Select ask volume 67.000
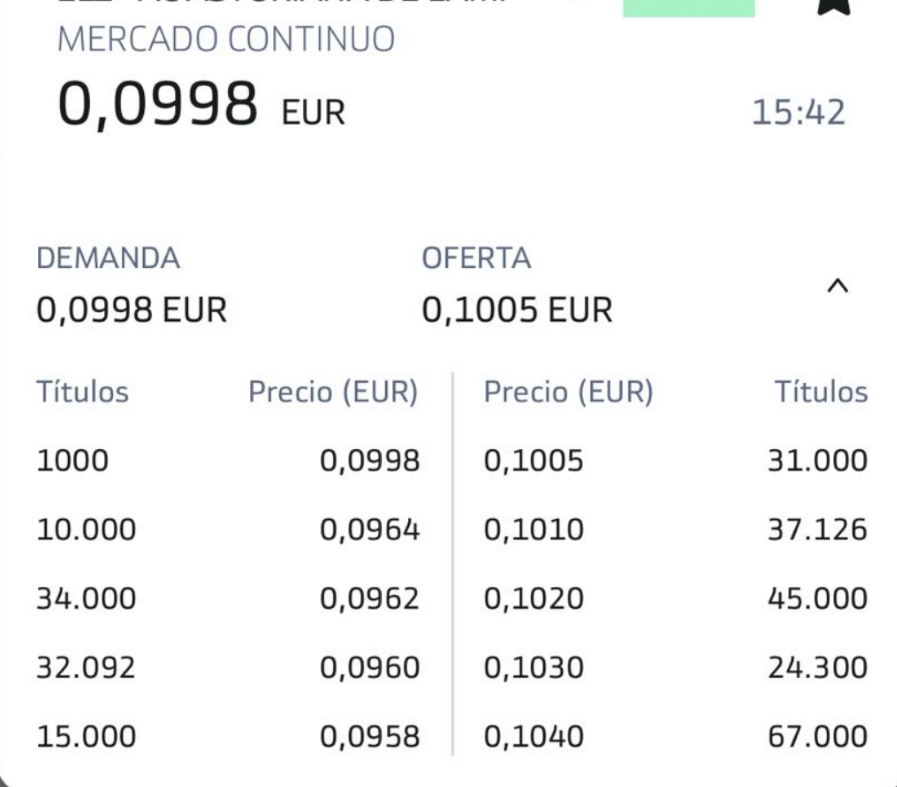Viewport: 897px width, 787px height. (817, 737)
